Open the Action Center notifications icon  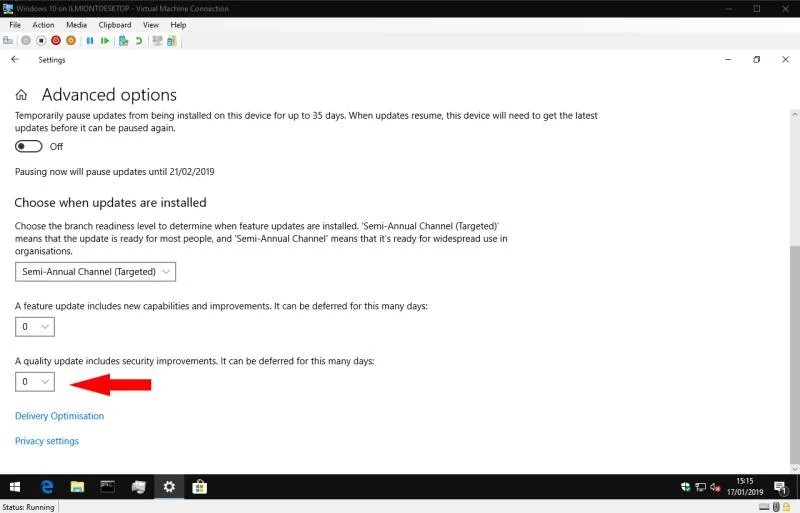780,487
